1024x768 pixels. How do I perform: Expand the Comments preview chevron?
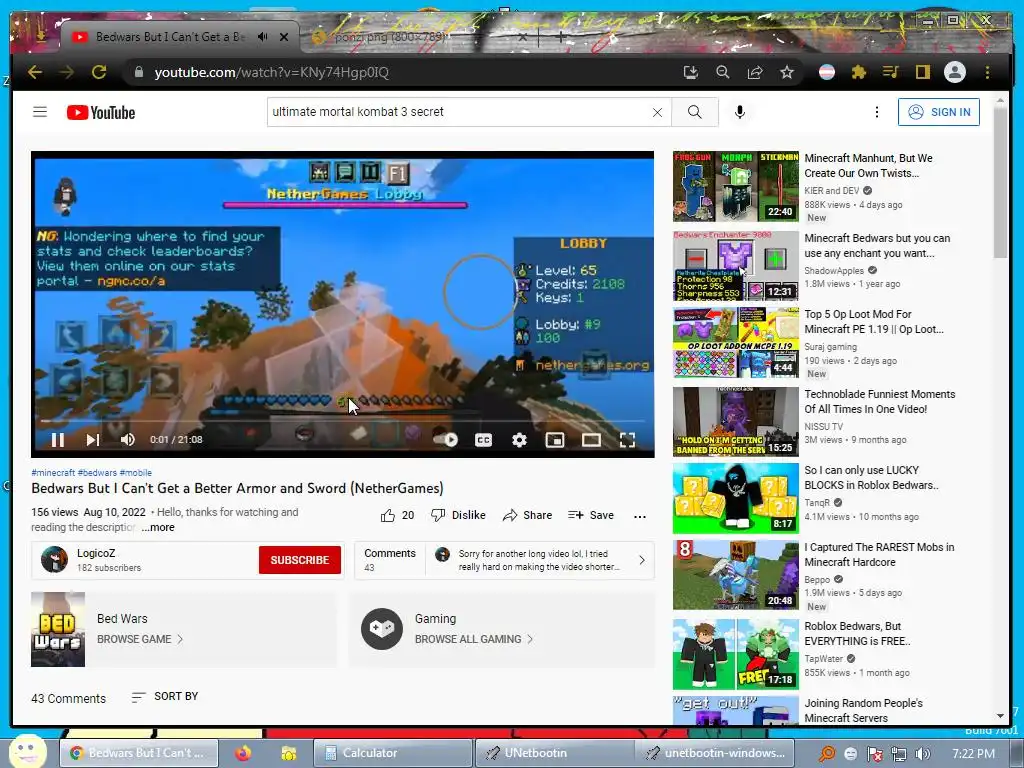tap(642, 560)
